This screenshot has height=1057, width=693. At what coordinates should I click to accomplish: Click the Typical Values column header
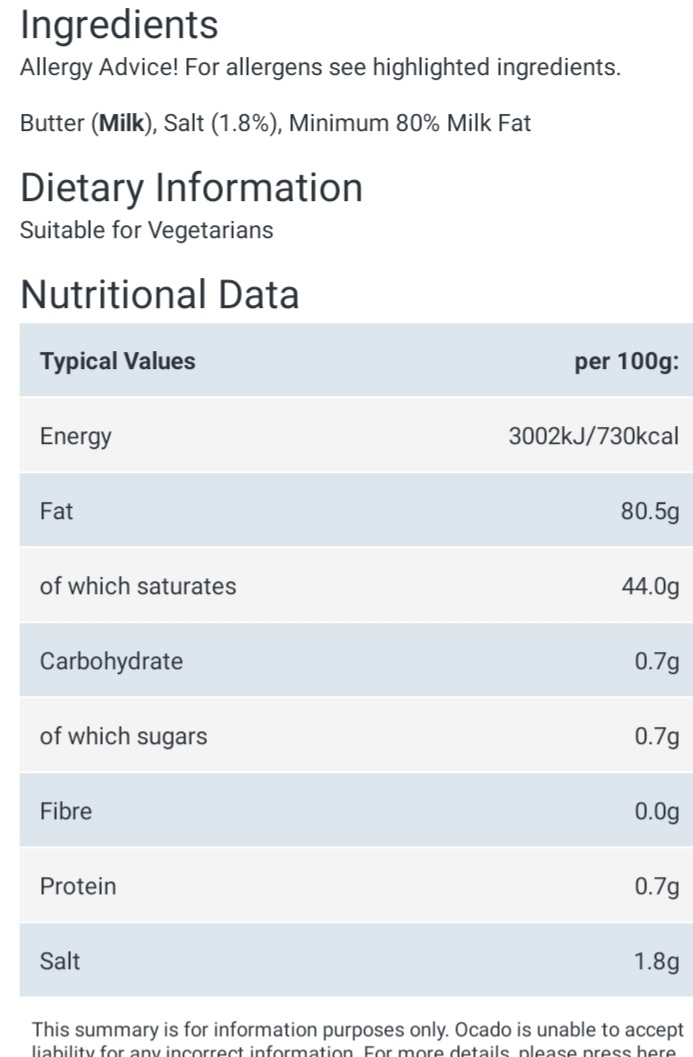(117, 361)
